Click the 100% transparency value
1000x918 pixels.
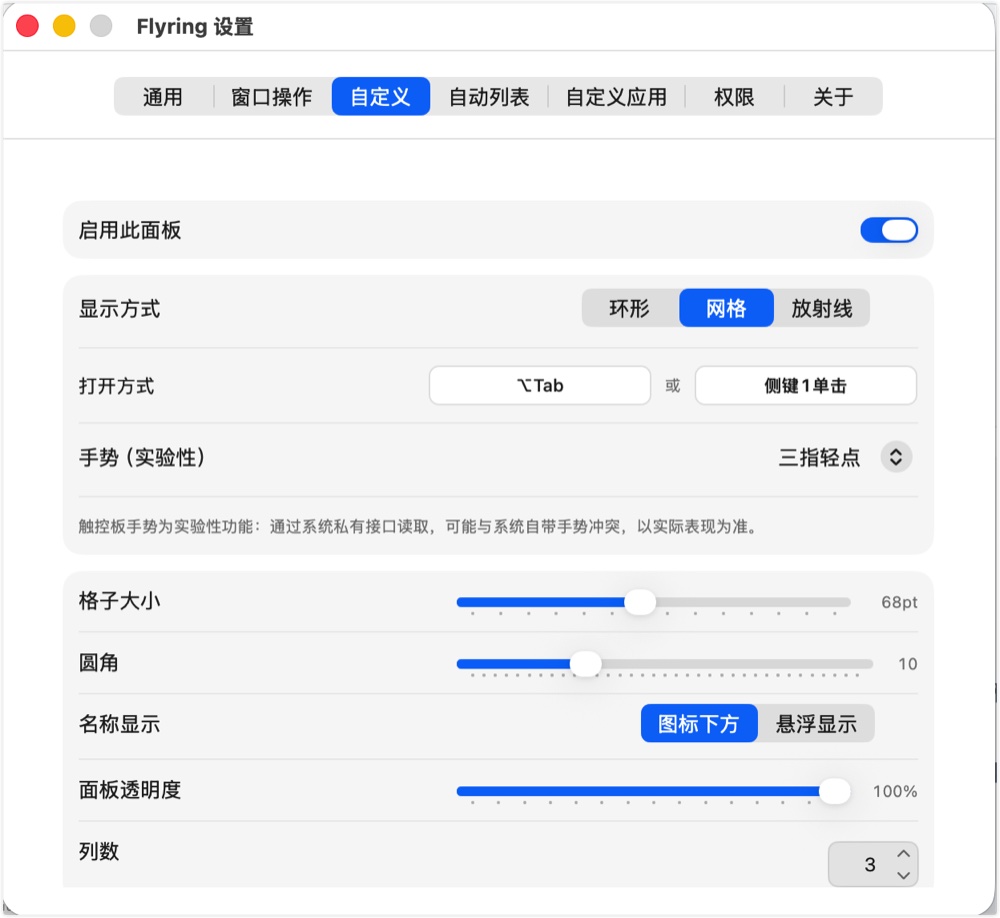(x=895, y=792)
